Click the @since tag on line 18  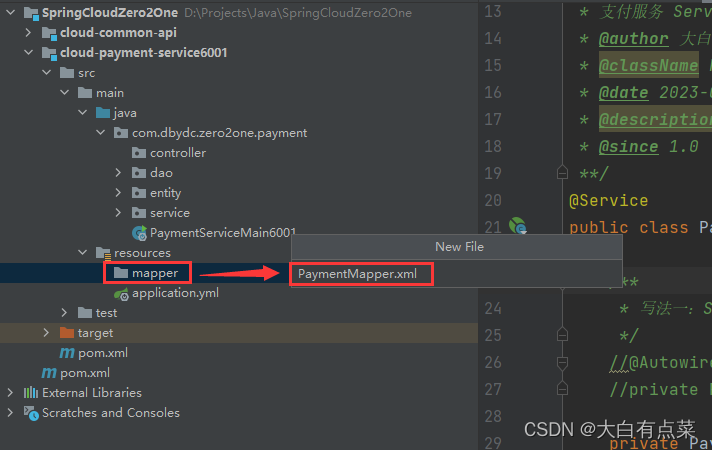(x=628, y=147)
